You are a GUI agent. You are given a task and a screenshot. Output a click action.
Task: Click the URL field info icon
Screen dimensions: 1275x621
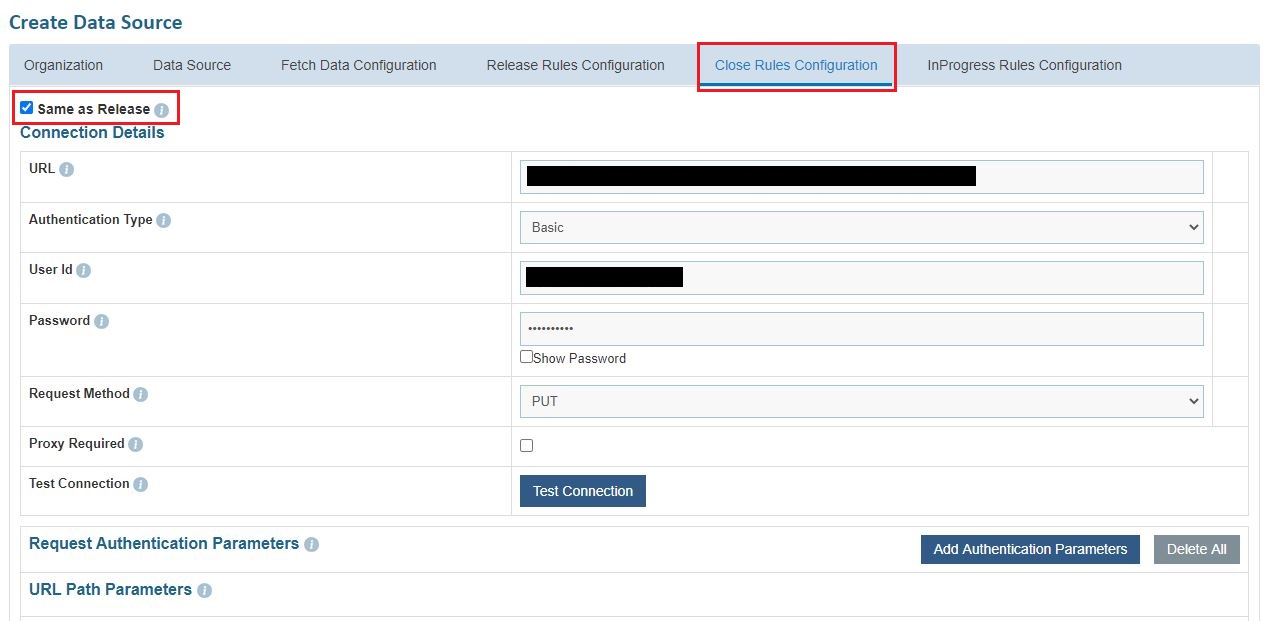point(67,170)
